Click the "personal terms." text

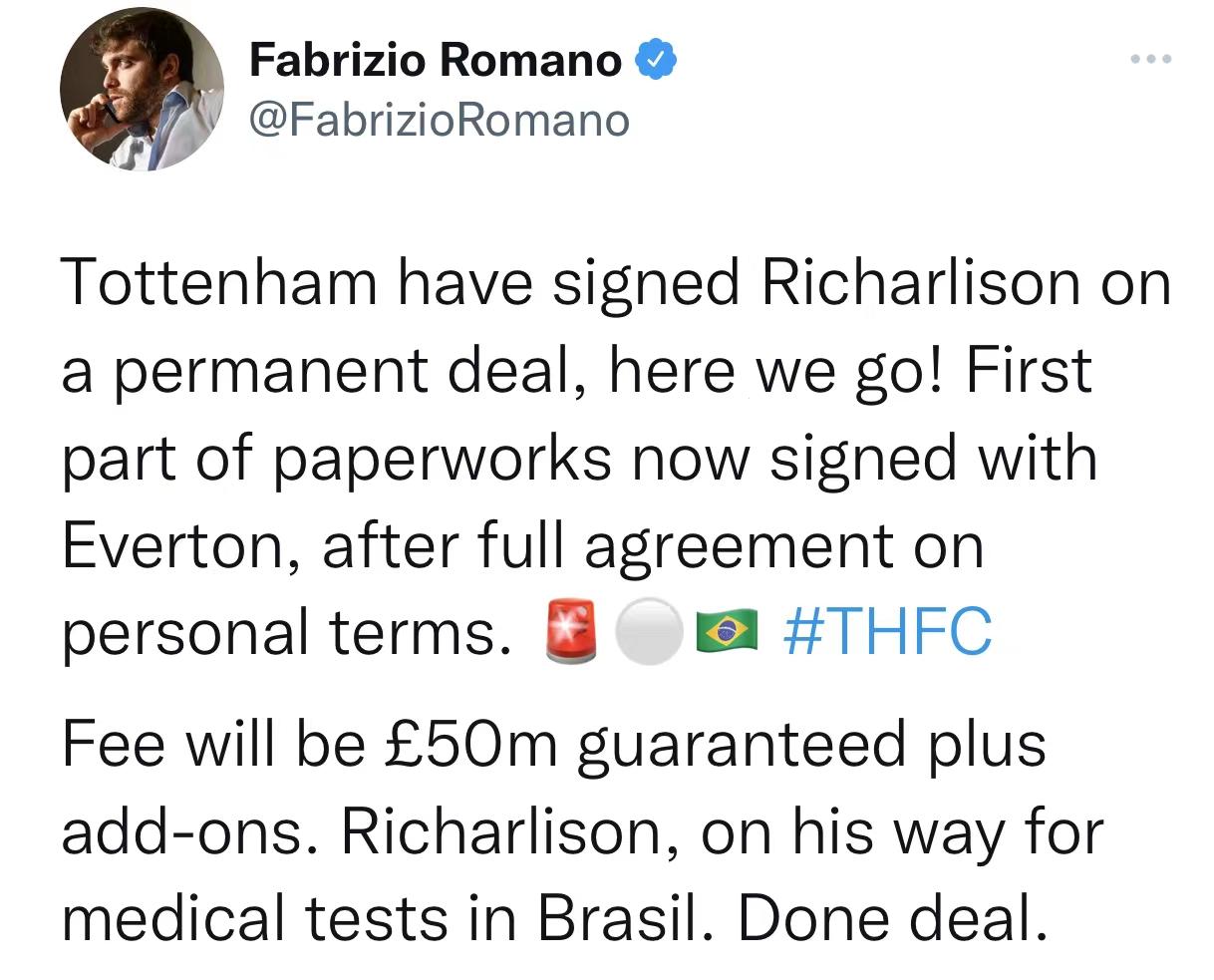click(280, 632)
